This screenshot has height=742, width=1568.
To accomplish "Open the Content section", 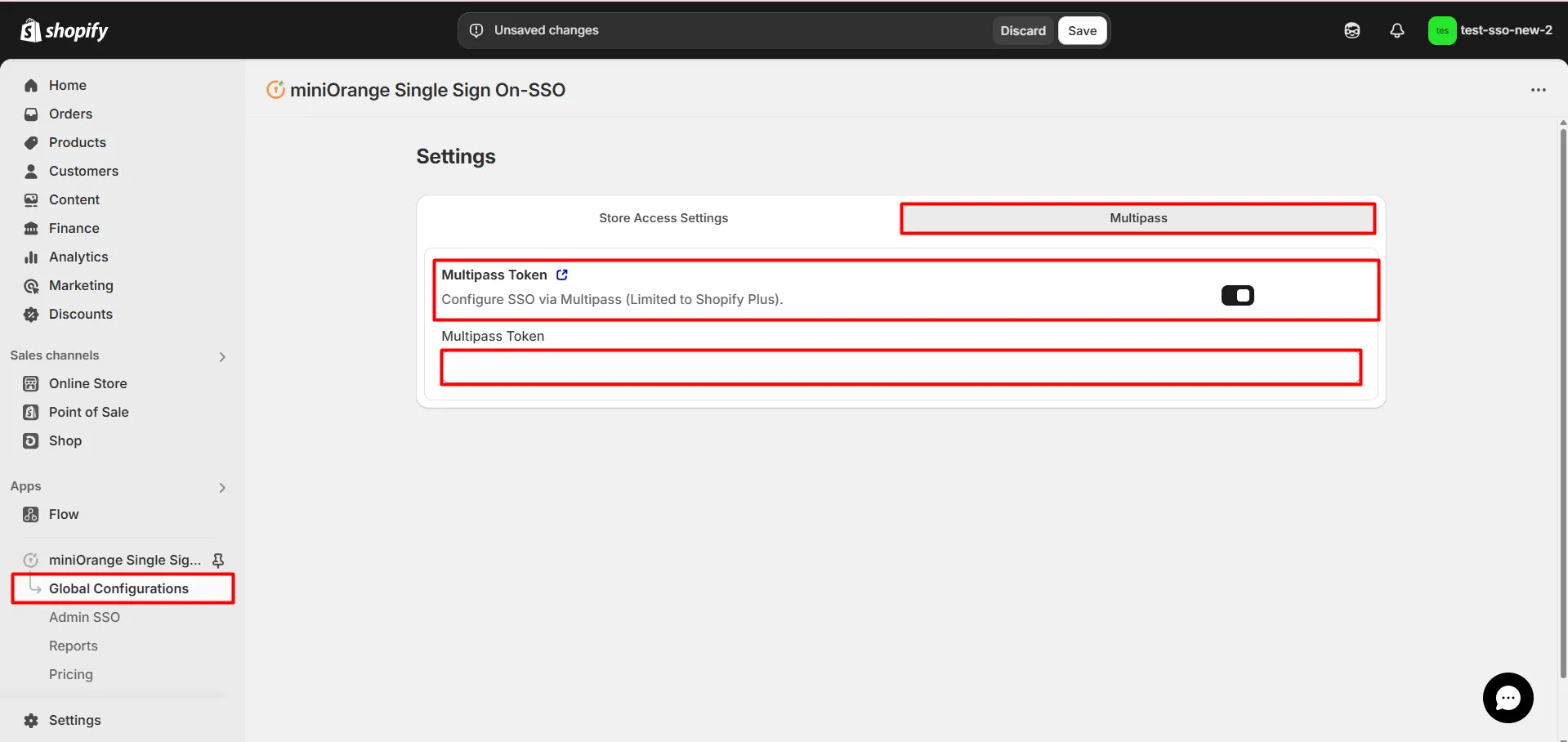I will tap(74, 199).
